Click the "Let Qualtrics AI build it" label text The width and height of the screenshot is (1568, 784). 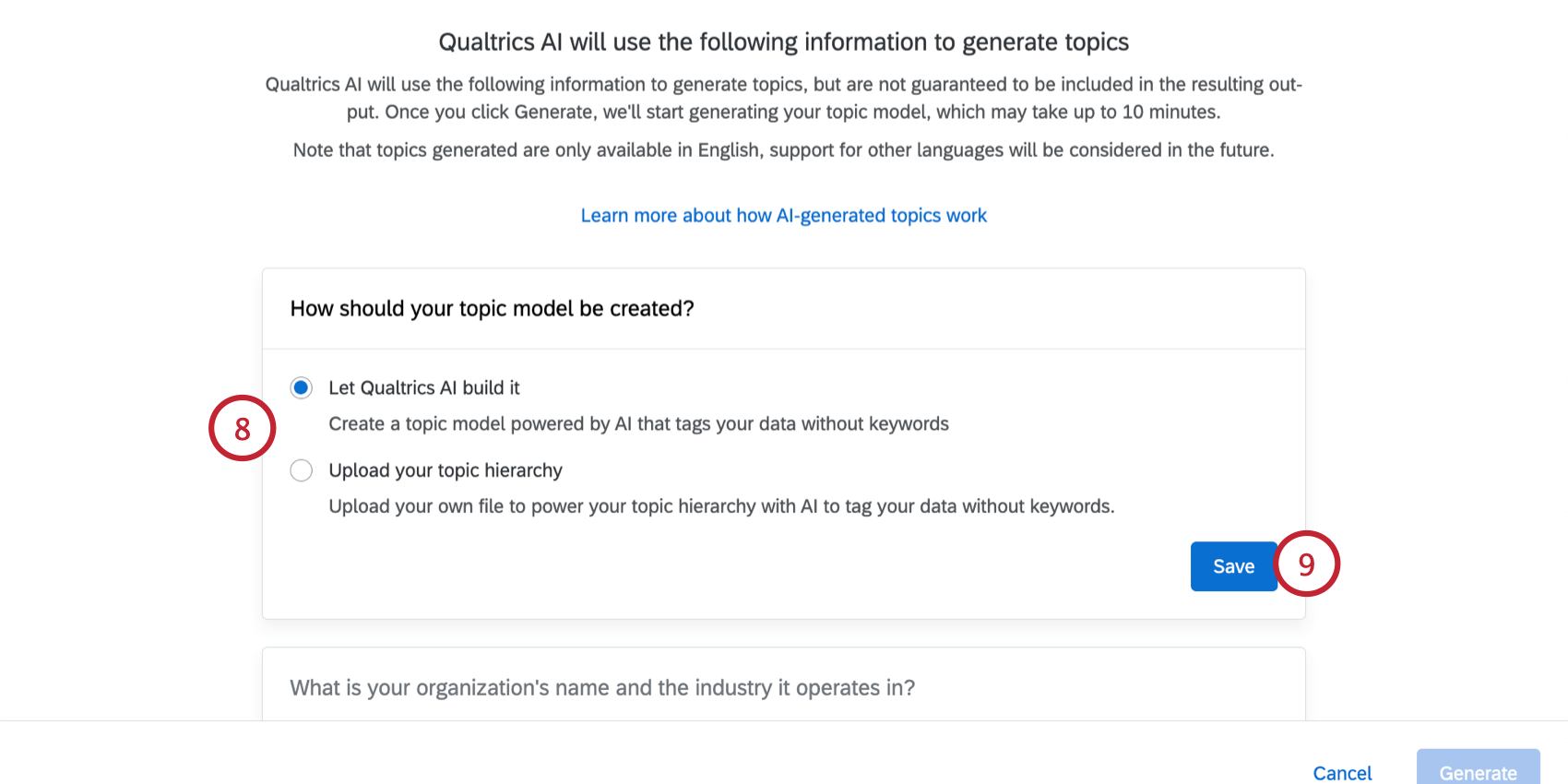pyautogui.click(x=423, y=388)
